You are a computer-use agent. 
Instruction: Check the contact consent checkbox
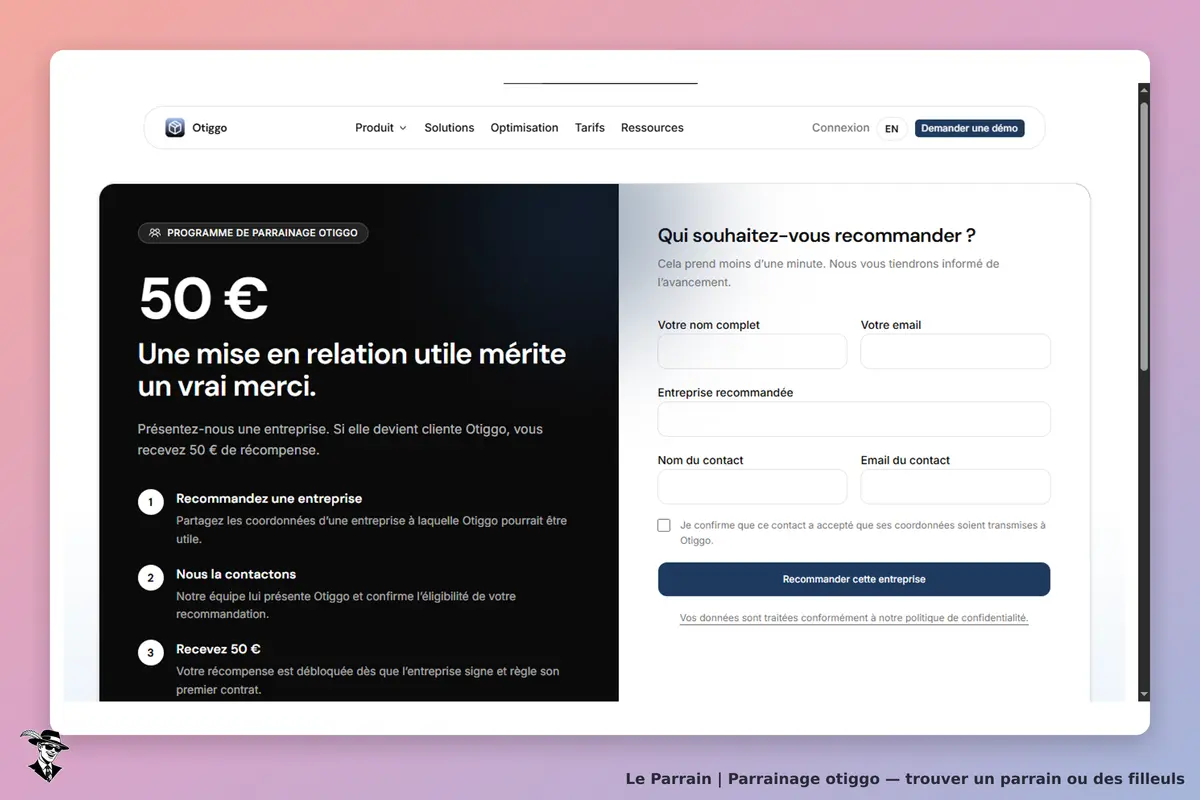click(664, 525)
